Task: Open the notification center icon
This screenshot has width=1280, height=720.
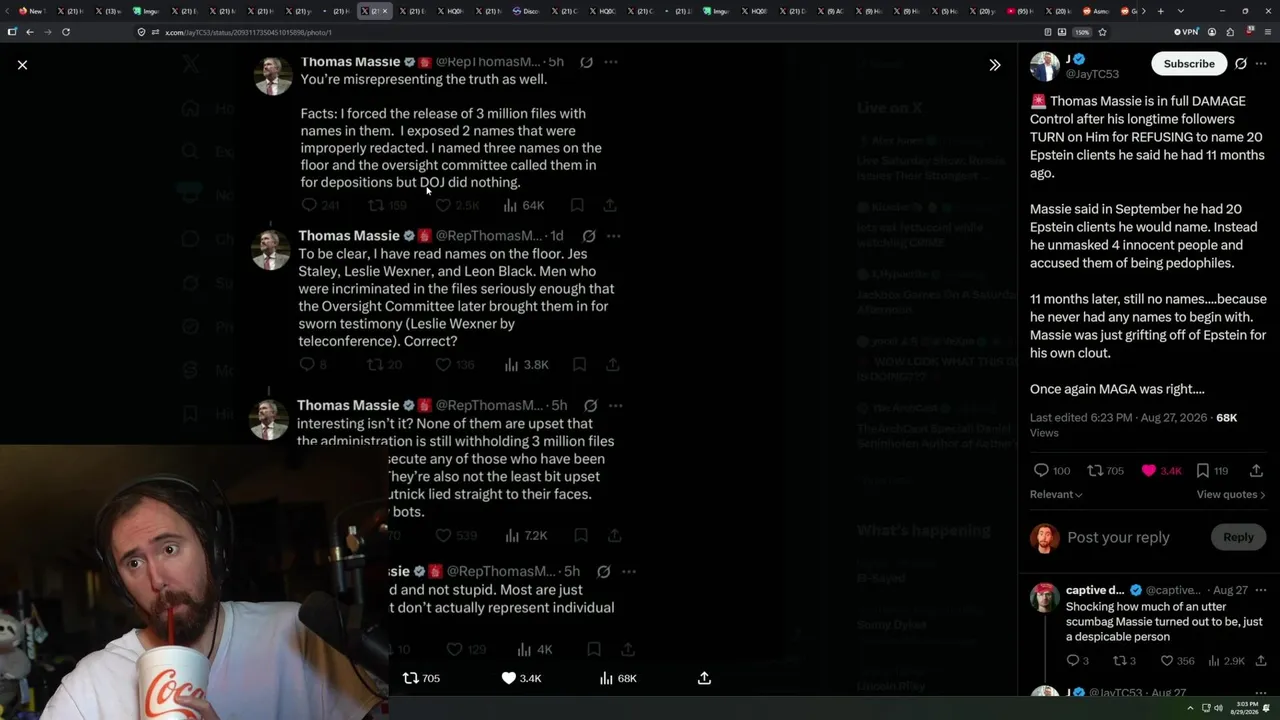Action: pyautogui.click(x=1268, y=708)
